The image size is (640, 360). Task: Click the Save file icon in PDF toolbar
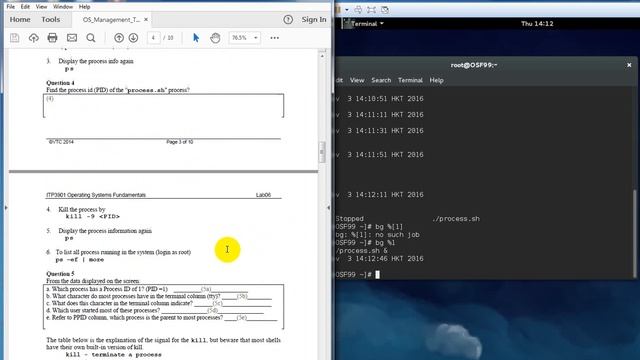click(15, 38)
